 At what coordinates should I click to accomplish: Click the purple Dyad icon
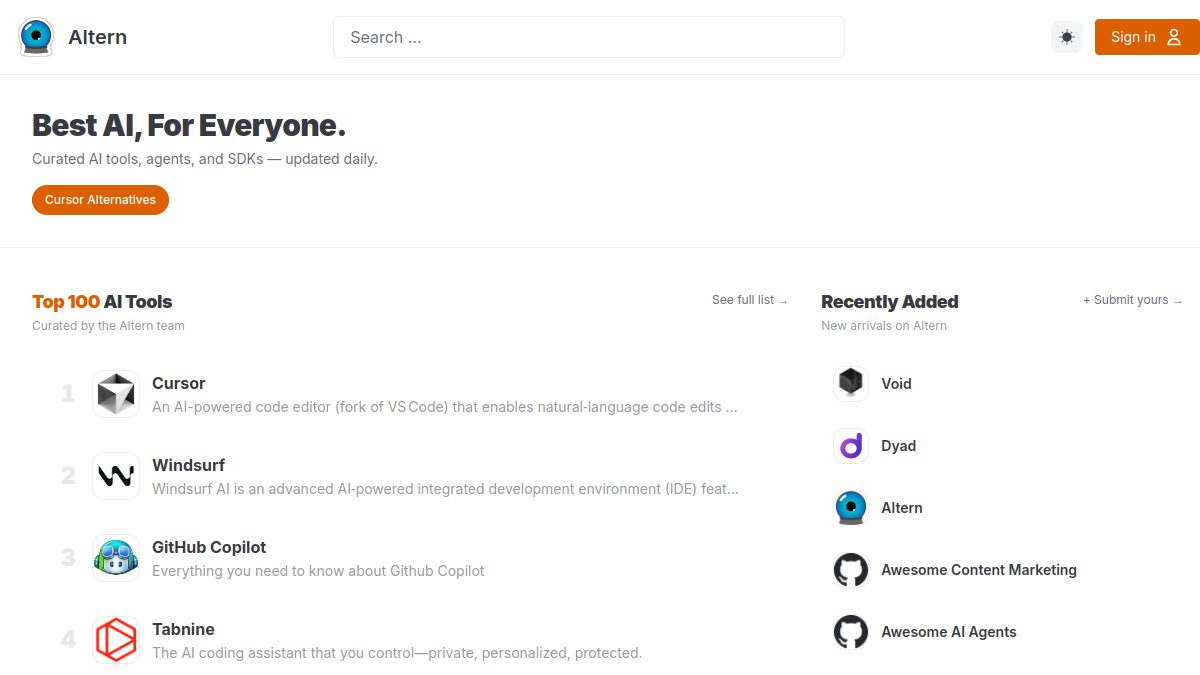click(x=851, y=446)
